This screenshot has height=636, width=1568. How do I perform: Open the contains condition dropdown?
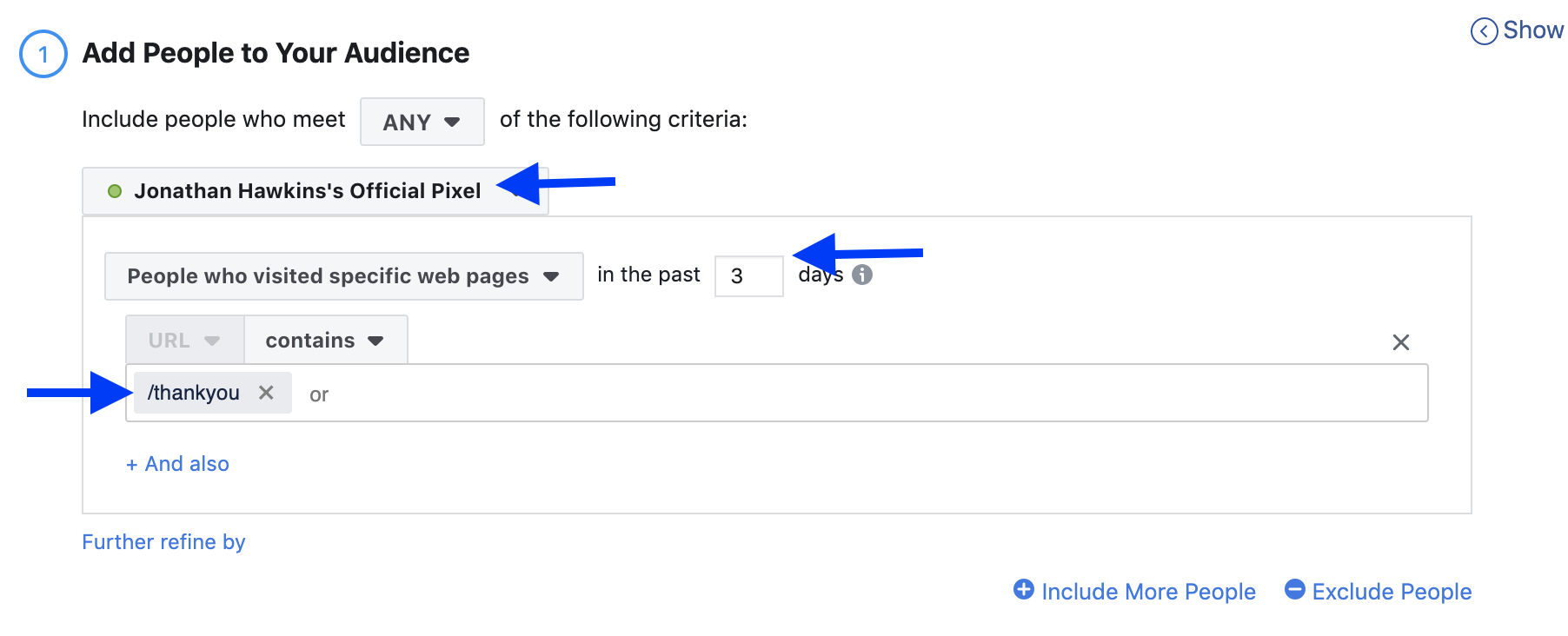tap(325, 340)
